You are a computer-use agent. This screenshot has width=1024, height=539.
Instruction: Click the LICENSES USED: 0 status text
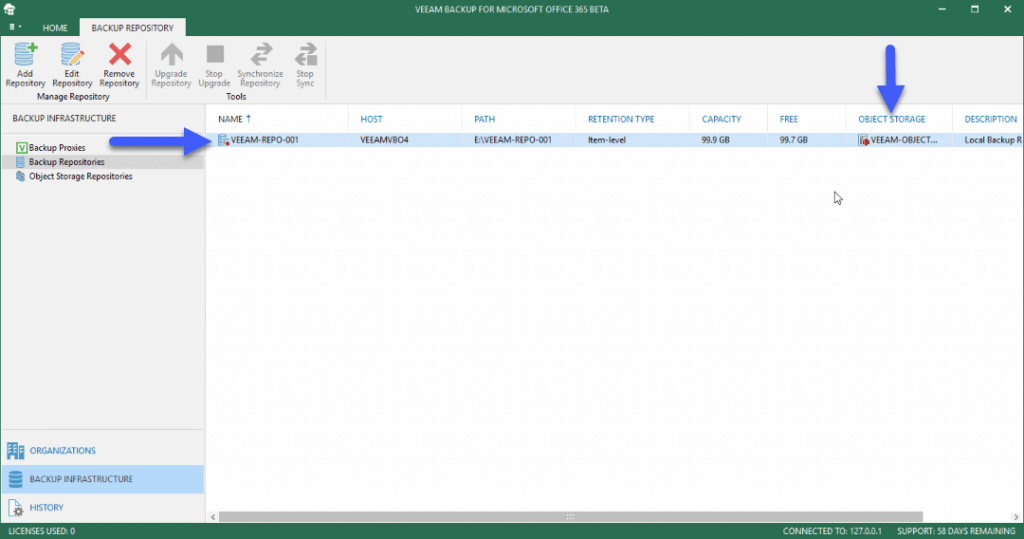point(42,531)
